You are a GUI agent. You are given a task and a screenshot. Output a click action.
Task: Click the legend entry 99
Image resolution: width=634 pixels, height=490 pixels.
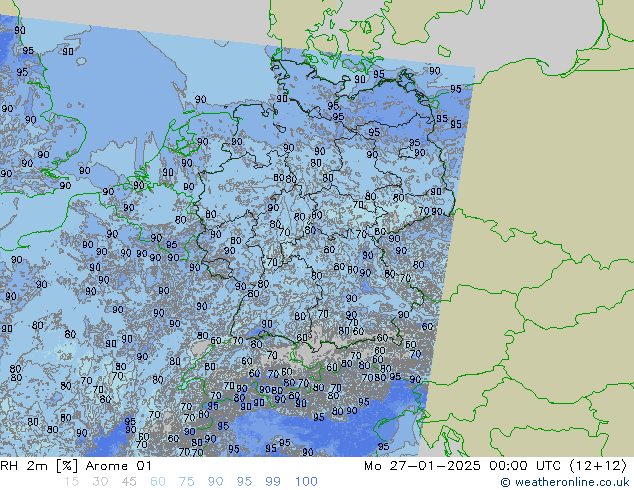tap(273, 482)
